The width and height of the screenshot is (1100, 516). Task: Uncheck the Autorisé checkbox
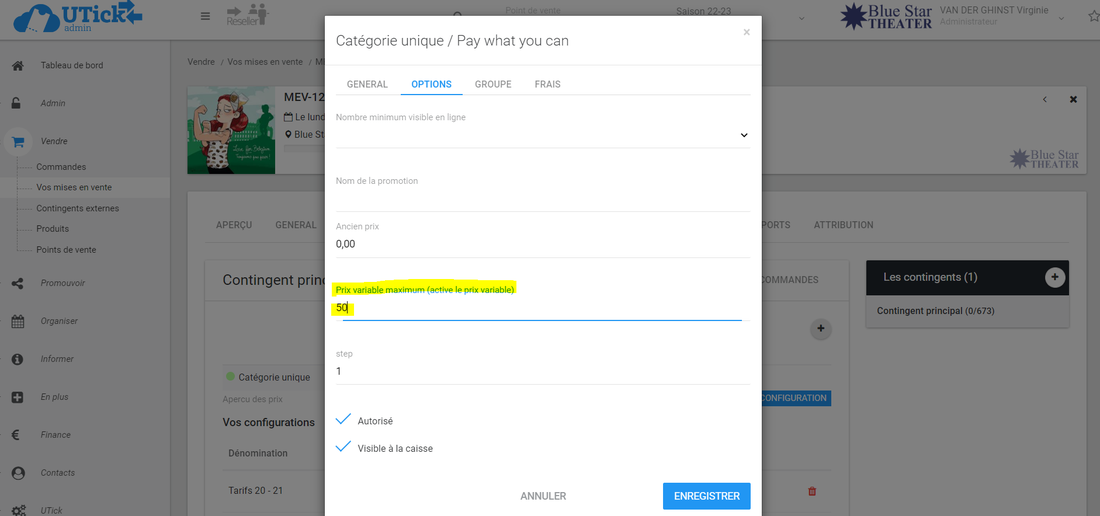(x=344, y=420)
